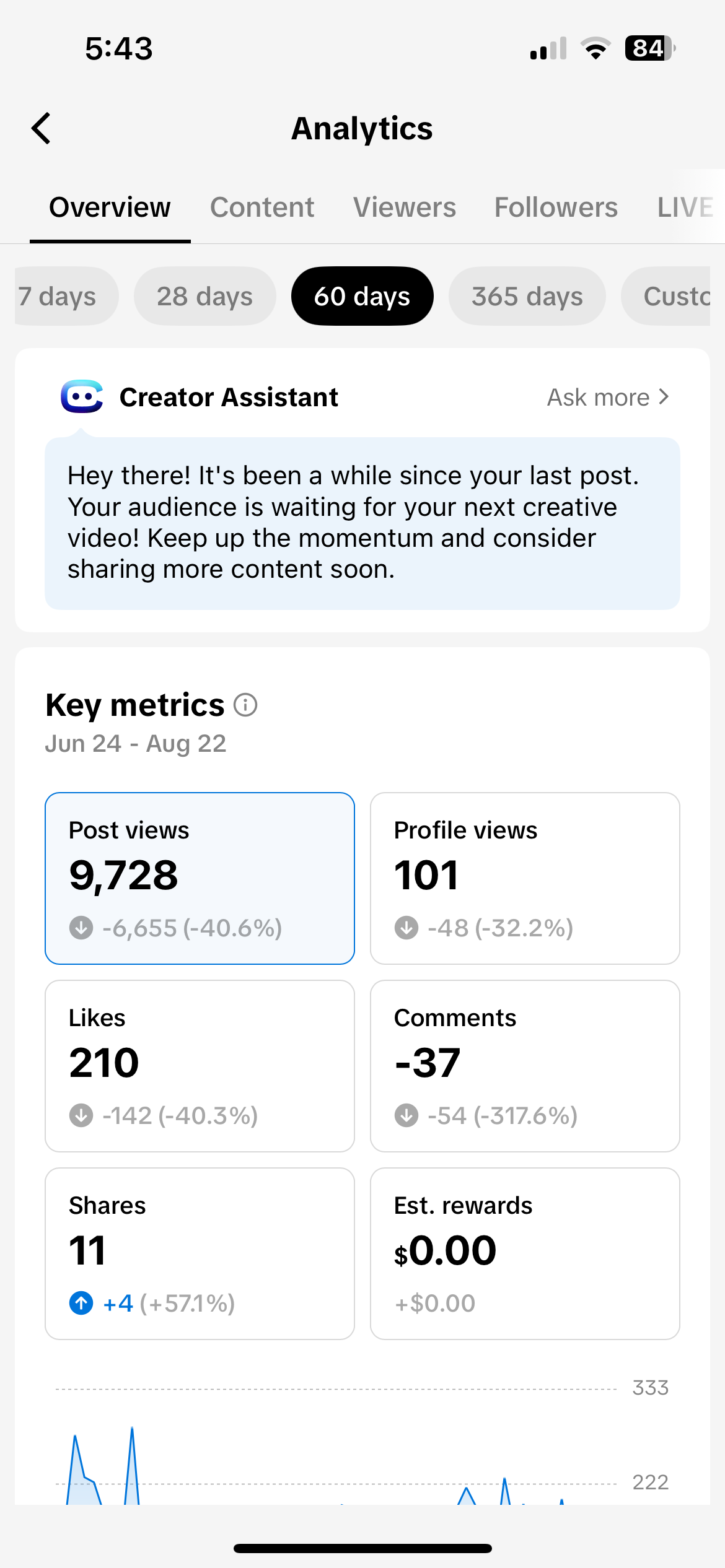Tap the Shares blue up-arrow icon
The image size is (725, 1568).
(81, 1303)
